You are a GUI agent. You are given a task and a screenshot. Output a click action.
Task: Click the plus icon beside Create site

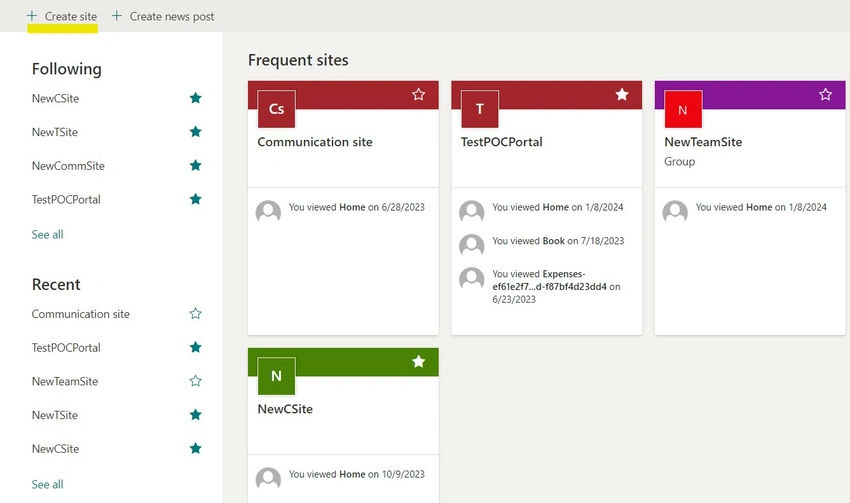32,16
